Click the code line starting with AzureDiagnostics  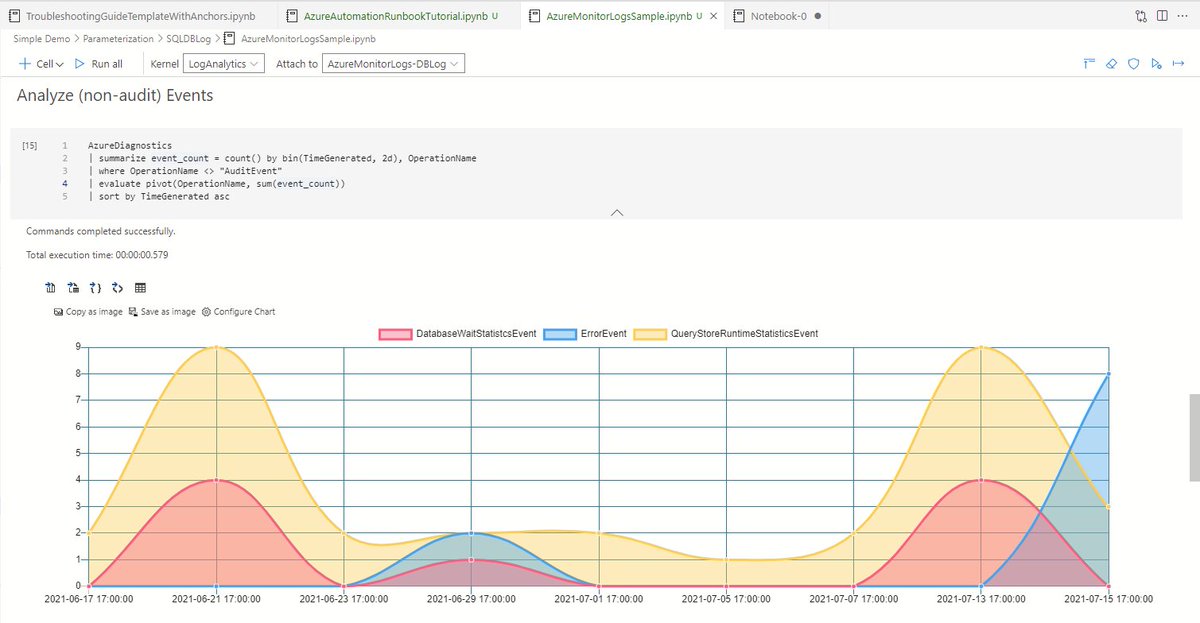130,146
